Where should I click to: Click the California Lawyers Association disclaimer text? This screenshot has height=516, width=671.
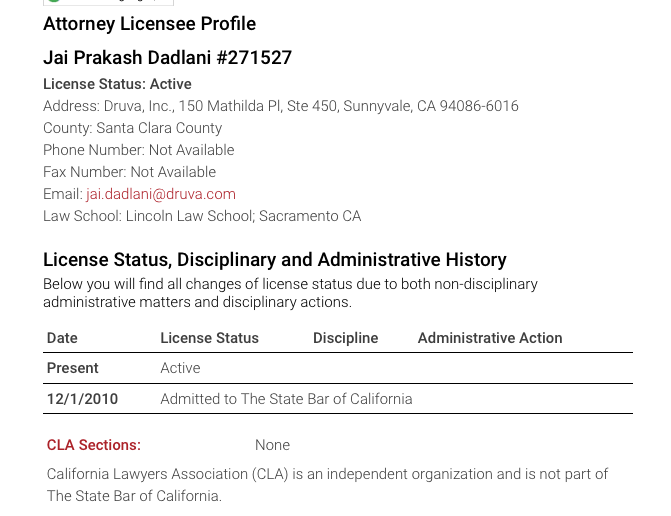327,485
